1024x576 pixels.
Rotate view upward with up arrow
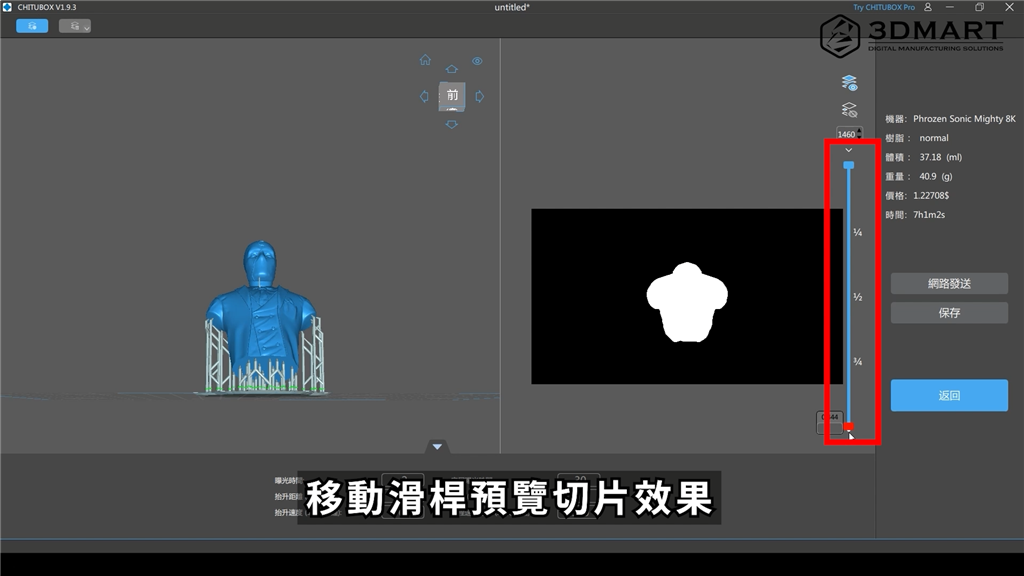click(452, 69)
